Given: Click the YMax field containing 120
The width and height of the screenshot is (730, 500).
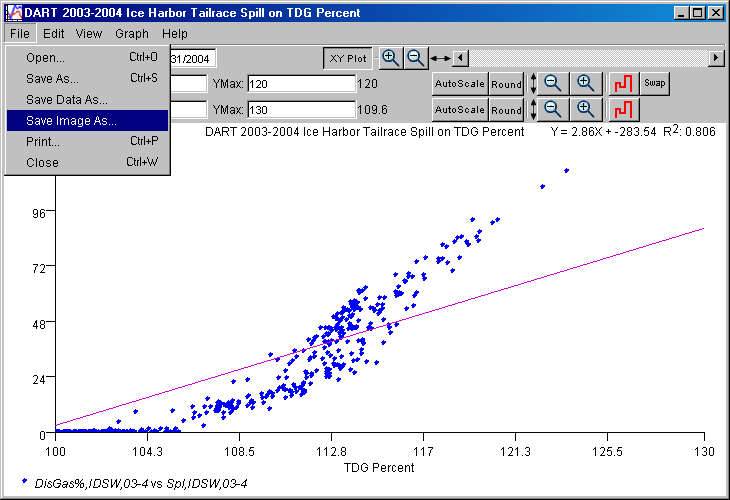Looking at the screenshot, I should [301, 84].
